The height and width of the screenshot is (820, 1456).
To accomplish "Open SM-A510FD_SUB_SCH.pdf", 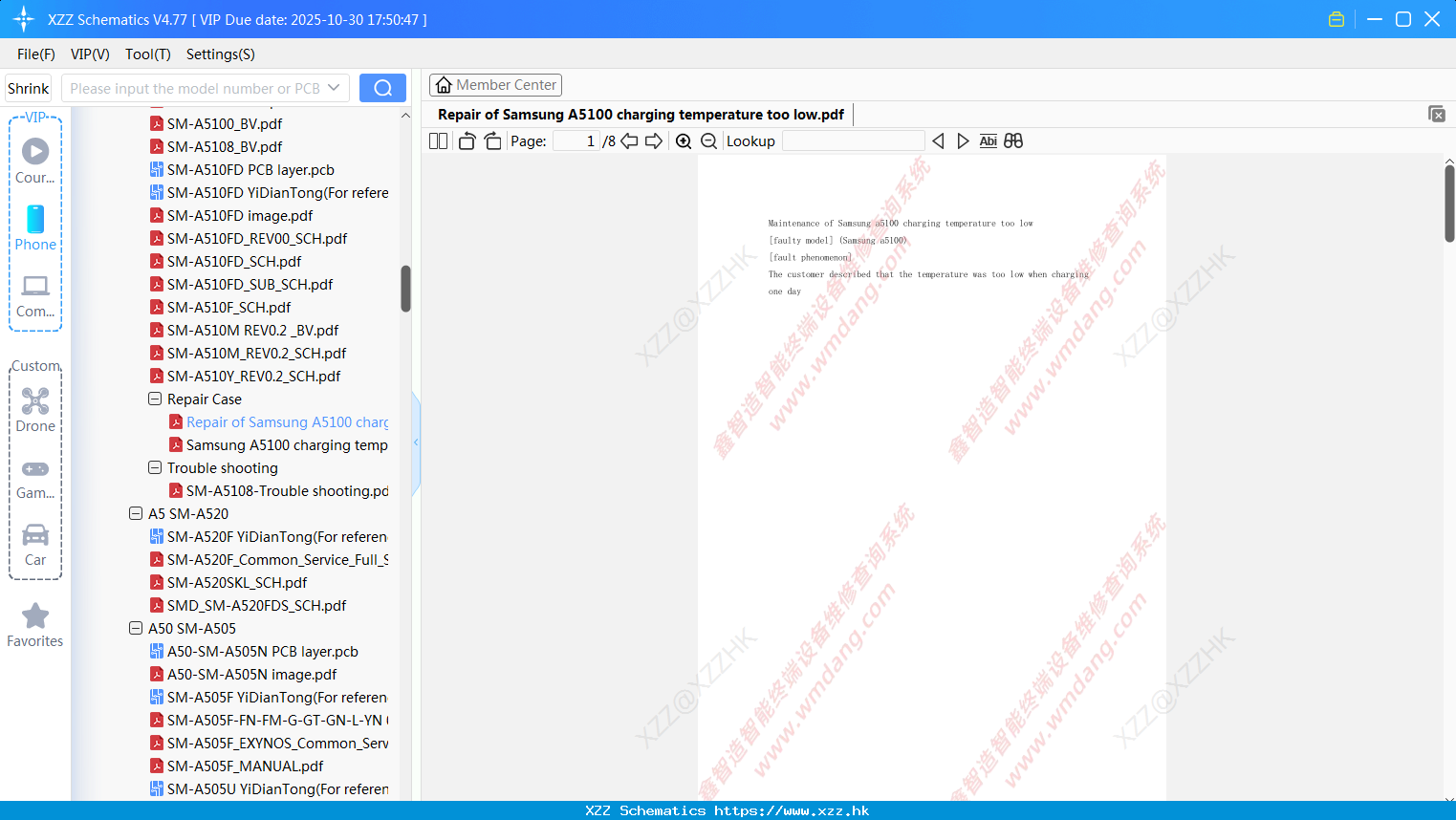I will (241, 284).
